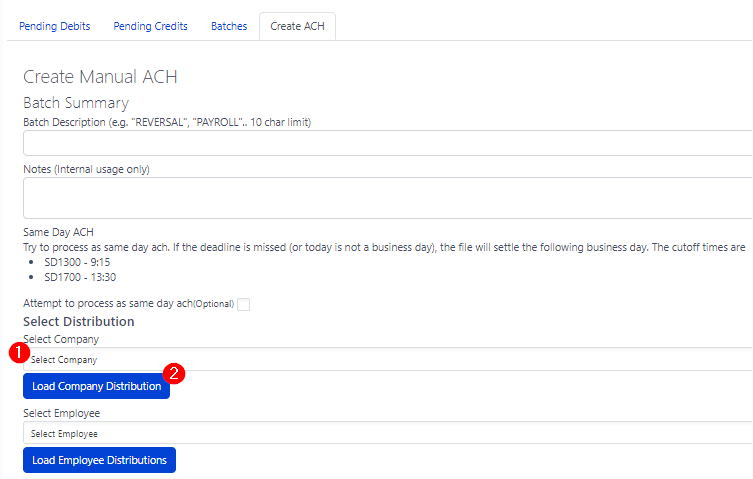753x479 pixels.
Task: Click the Select Employee label above dropdown
Action: coord(61,413)
